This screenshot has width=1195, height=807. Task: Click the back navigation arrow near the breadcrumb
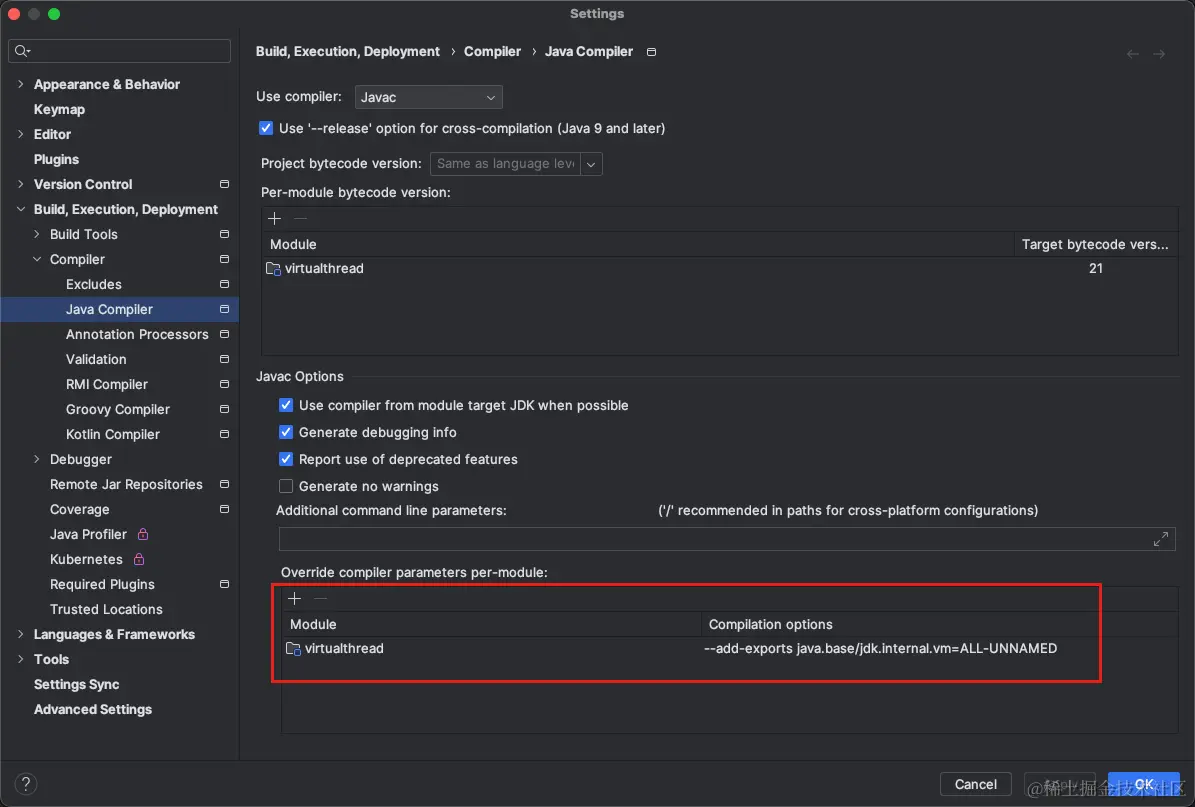(x=1132, y=53)
